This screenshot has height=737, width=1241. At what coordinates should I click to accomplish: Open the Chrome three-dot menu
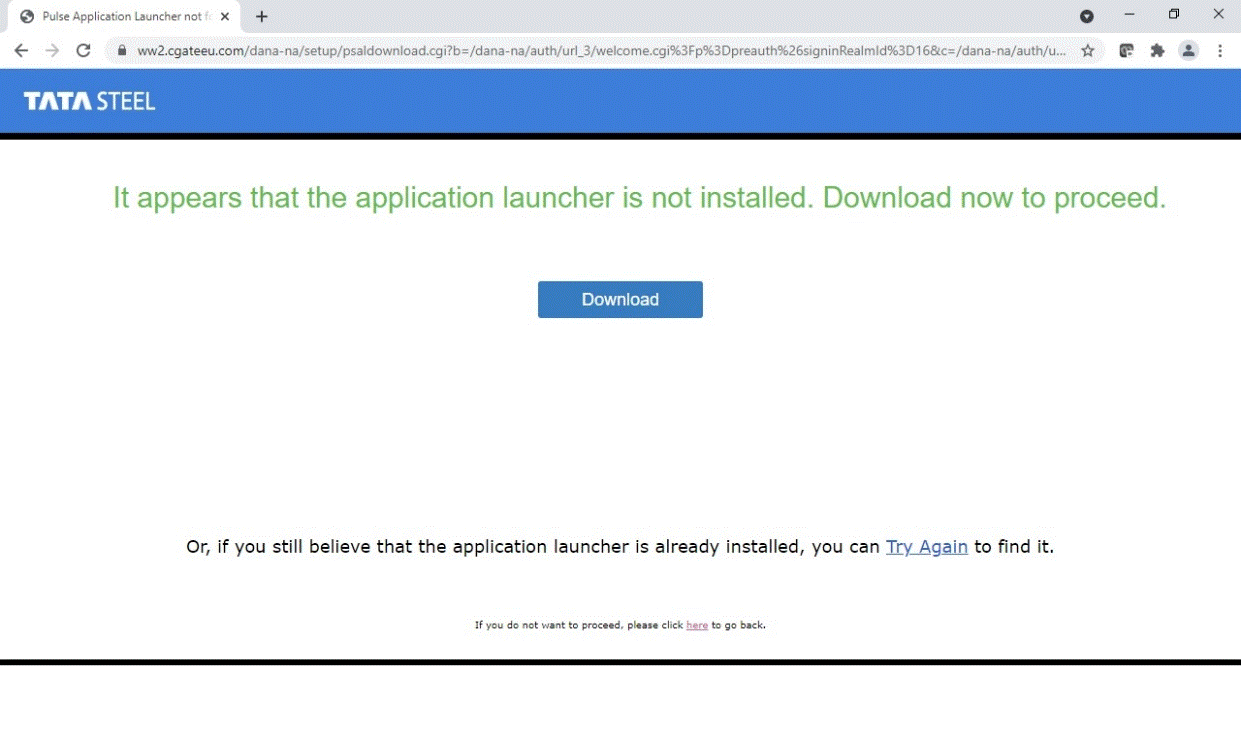(1220, 51)
